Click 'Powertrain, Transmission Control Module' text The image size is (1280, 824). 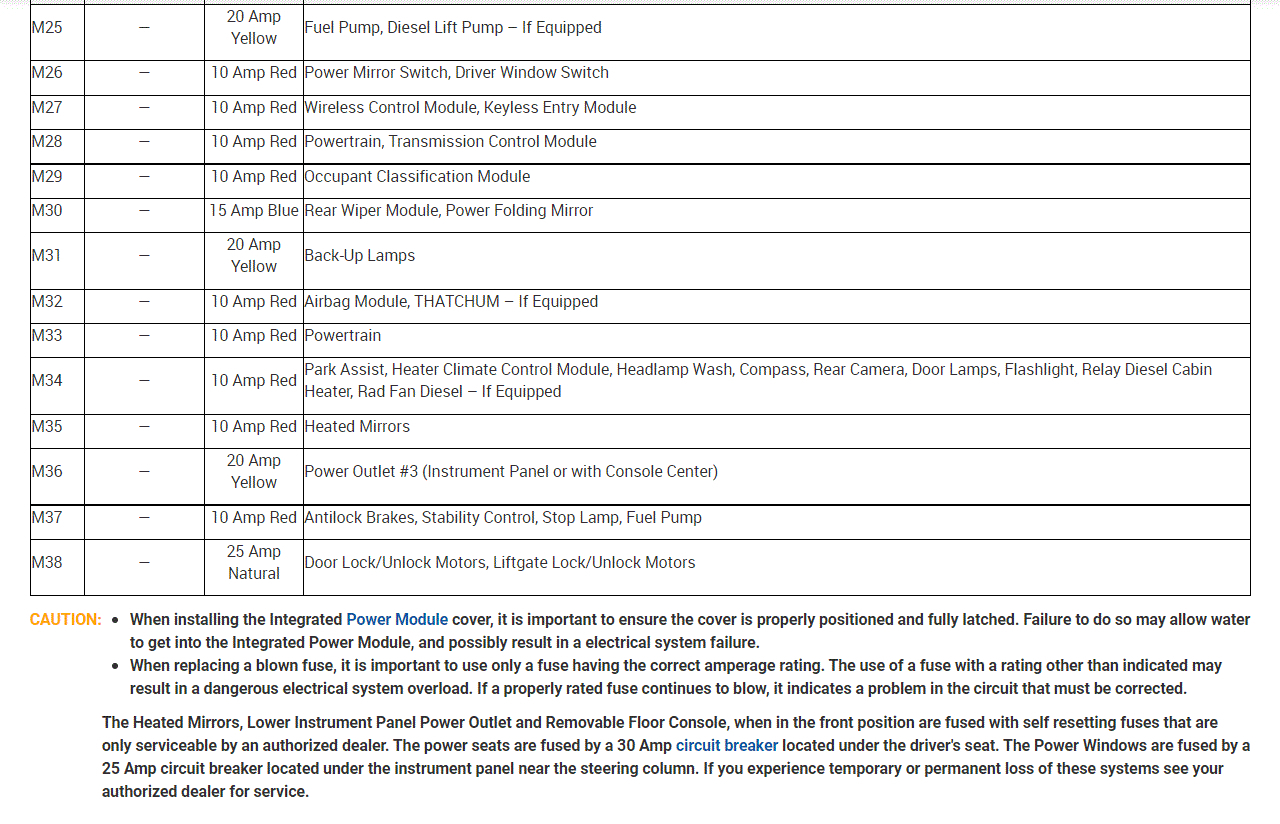450,142
